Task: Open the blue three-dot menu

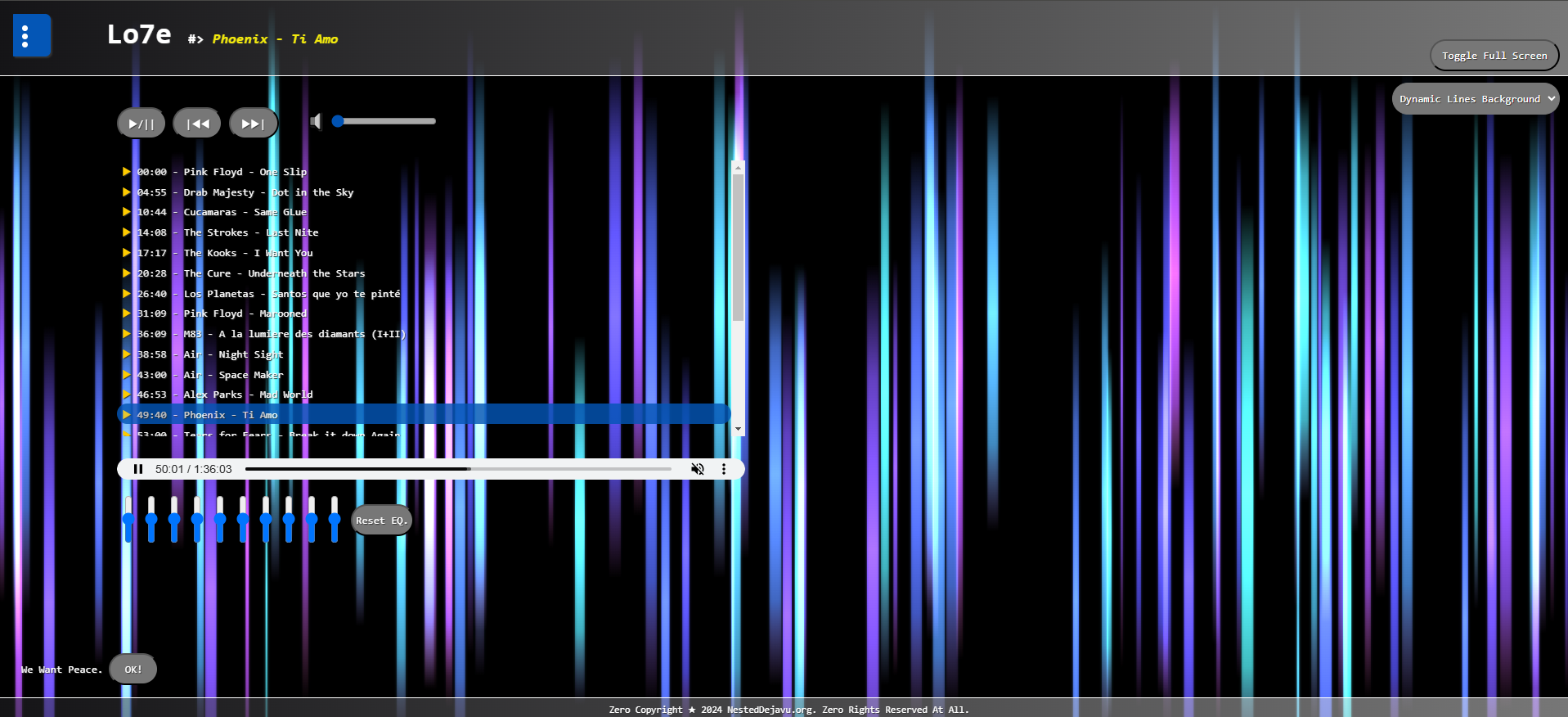Action: (x=31, y=36)
